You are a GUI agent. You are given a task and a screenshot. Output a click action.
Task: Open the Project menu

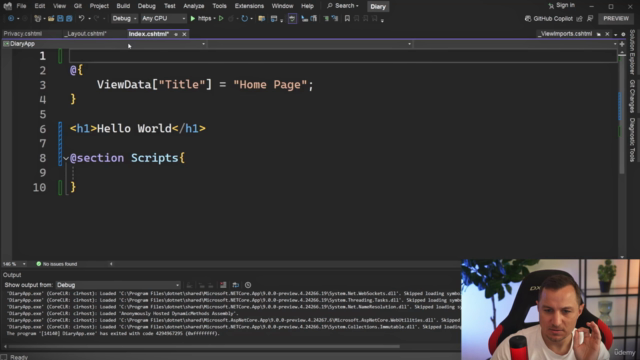(x=99, y=6)
